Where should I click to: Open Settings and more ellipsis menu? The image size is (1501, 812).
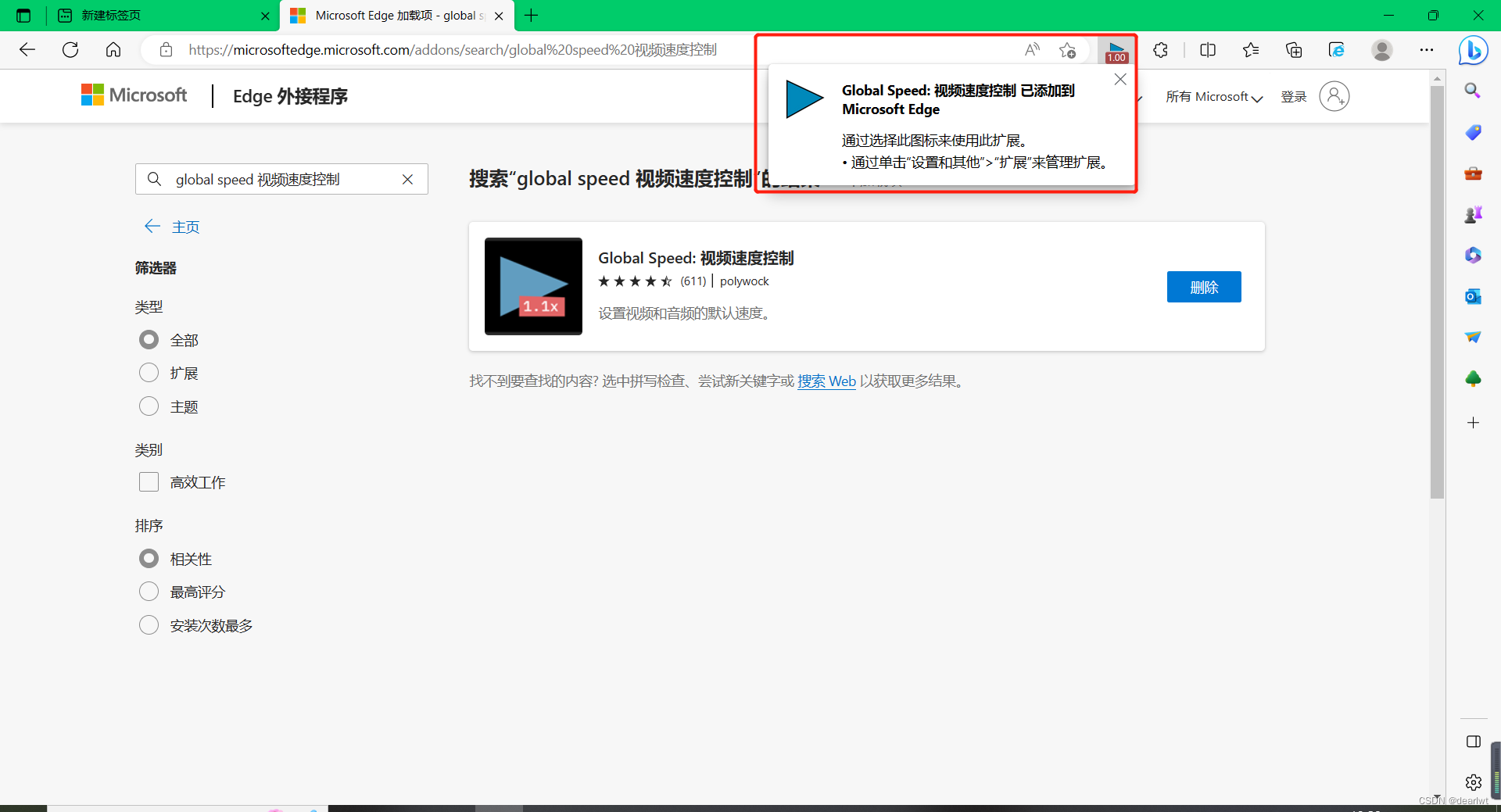point(1427,50)
